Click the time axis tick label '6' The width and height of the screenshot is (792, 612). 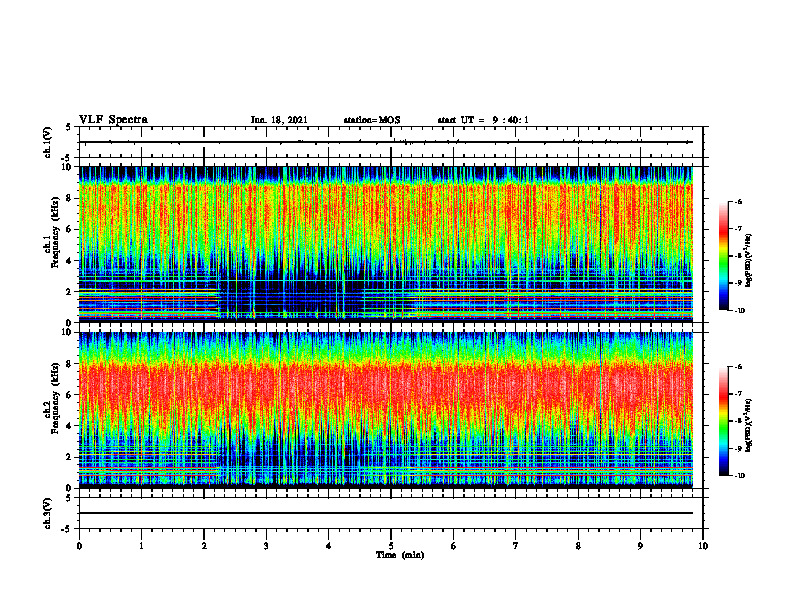coord(454,546)
